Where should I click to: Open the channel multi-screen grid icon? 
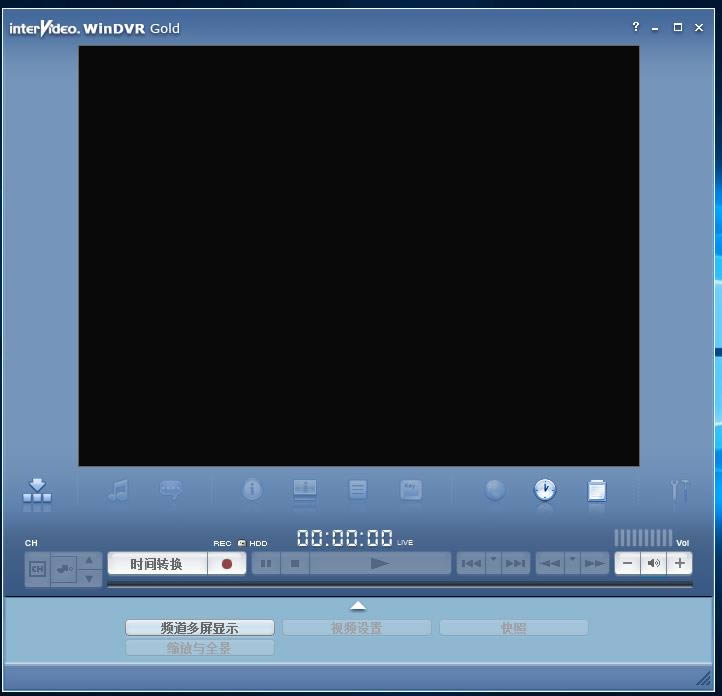tap(37, 491)
